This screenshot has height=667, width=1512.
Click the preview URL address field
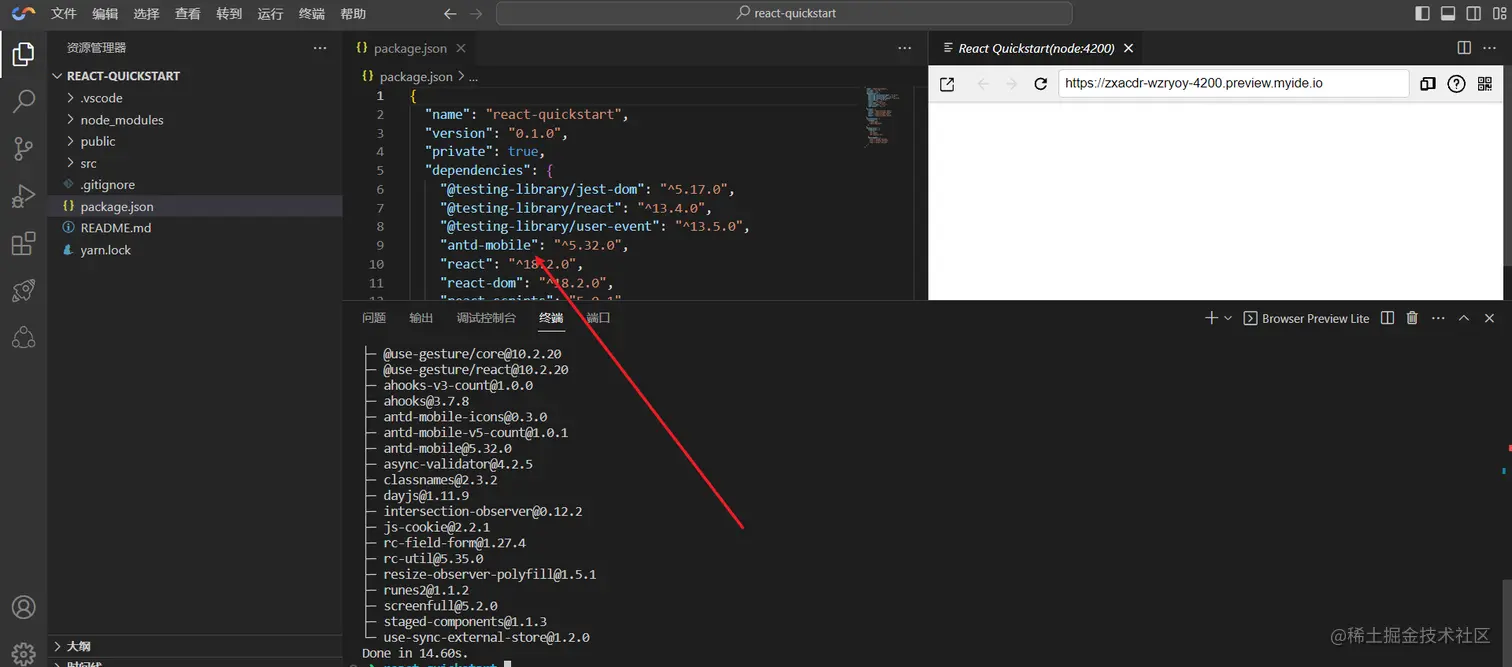1233,83
